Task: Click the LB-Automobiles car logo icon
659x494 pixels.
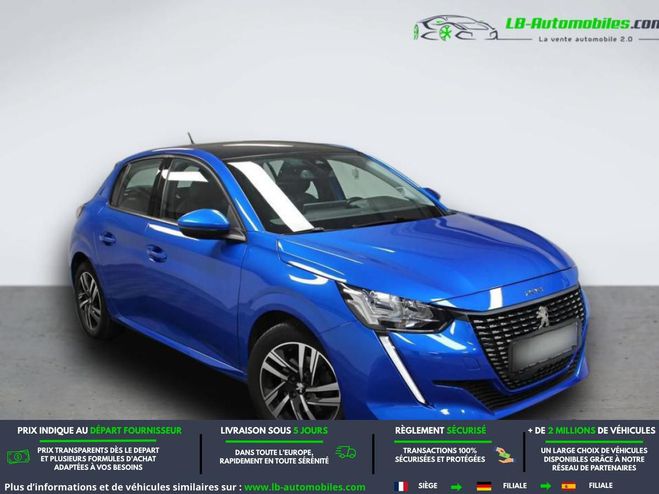Action: pos(456,28)
